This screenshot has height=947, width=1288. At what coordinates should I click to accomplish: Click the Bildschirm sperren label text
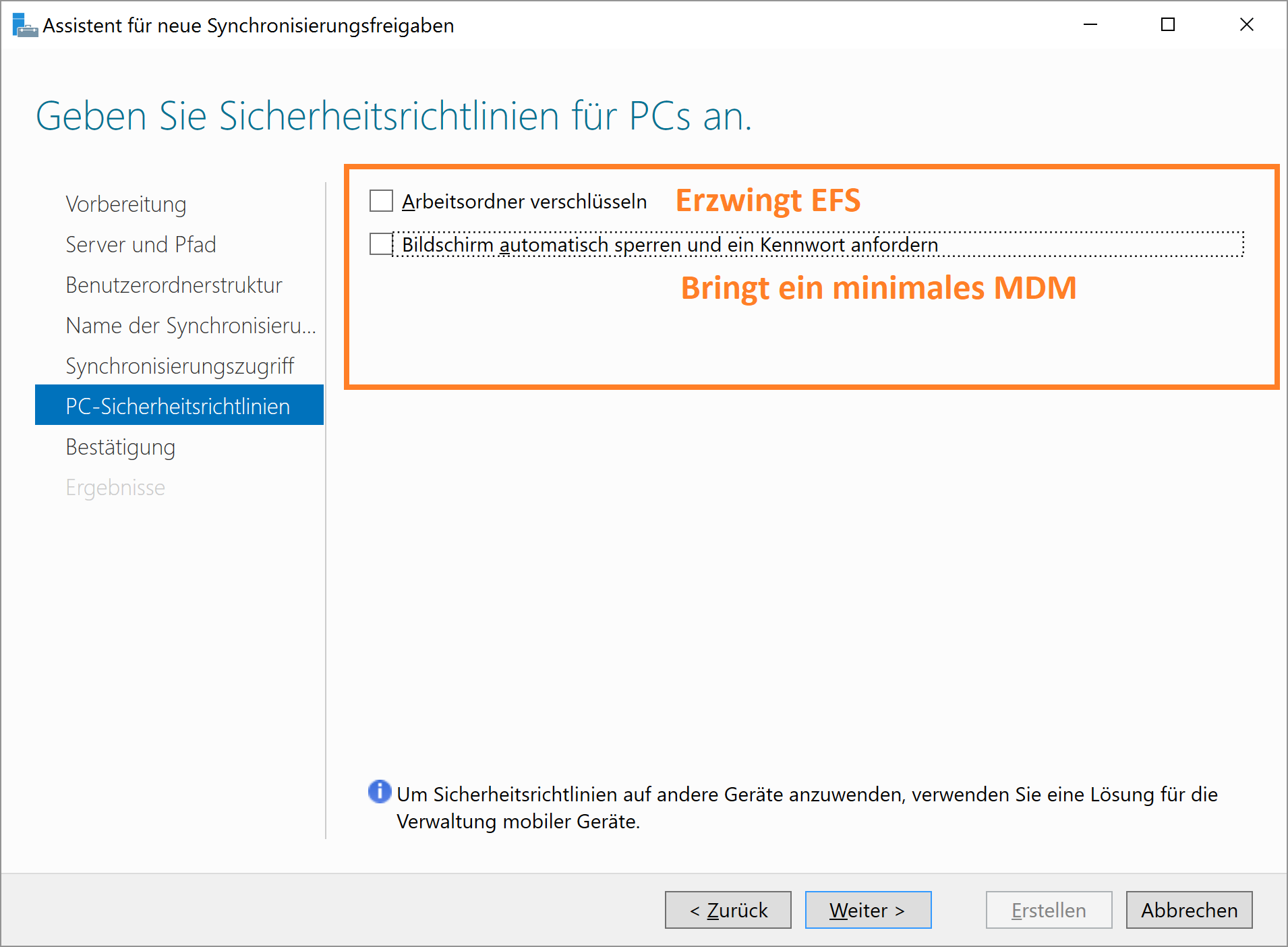[x=670, y=245]
